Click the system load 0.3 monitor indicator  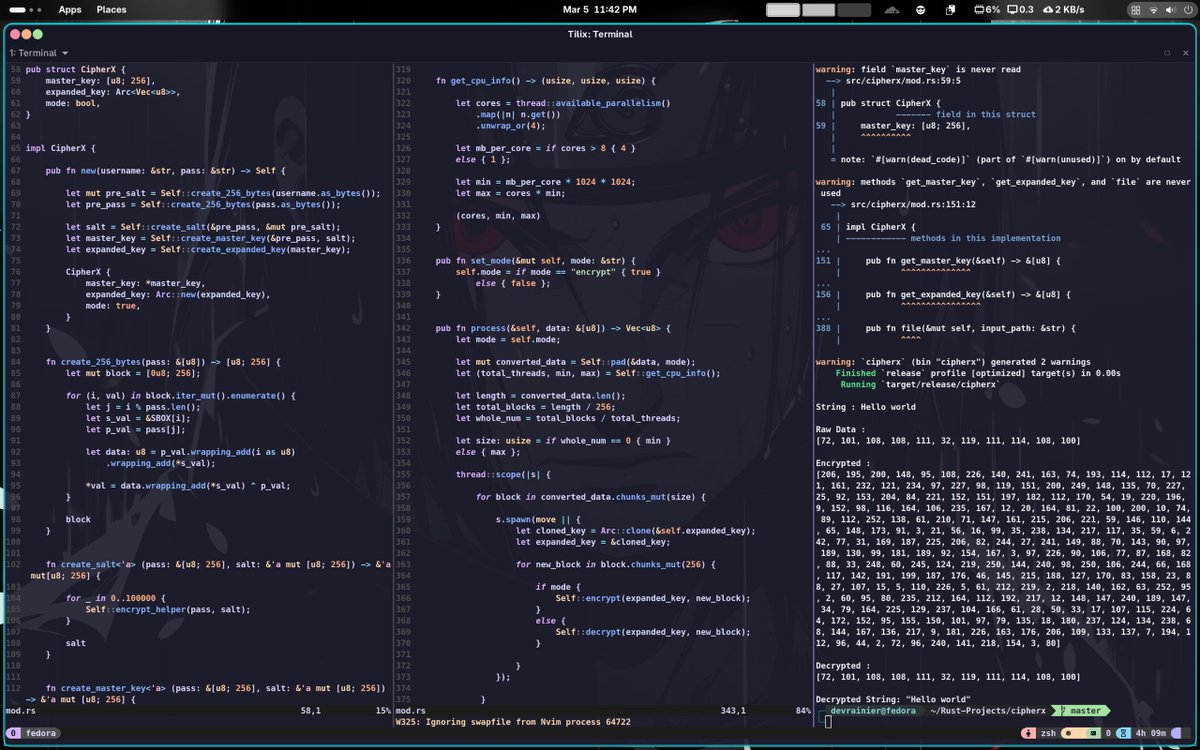(1020, 10)
